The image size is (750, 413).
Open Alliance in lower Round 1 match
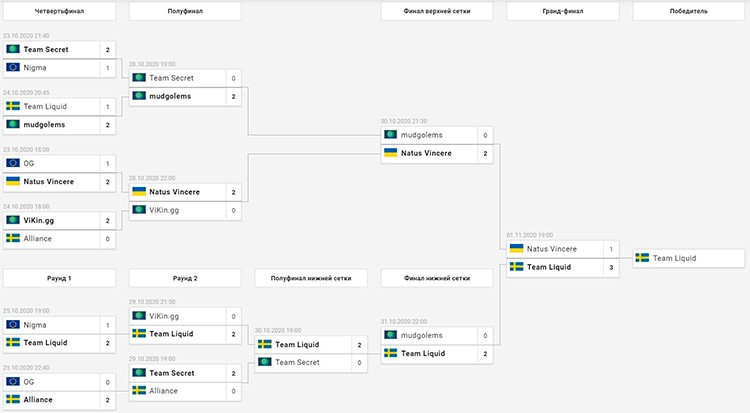pos(38,400)
